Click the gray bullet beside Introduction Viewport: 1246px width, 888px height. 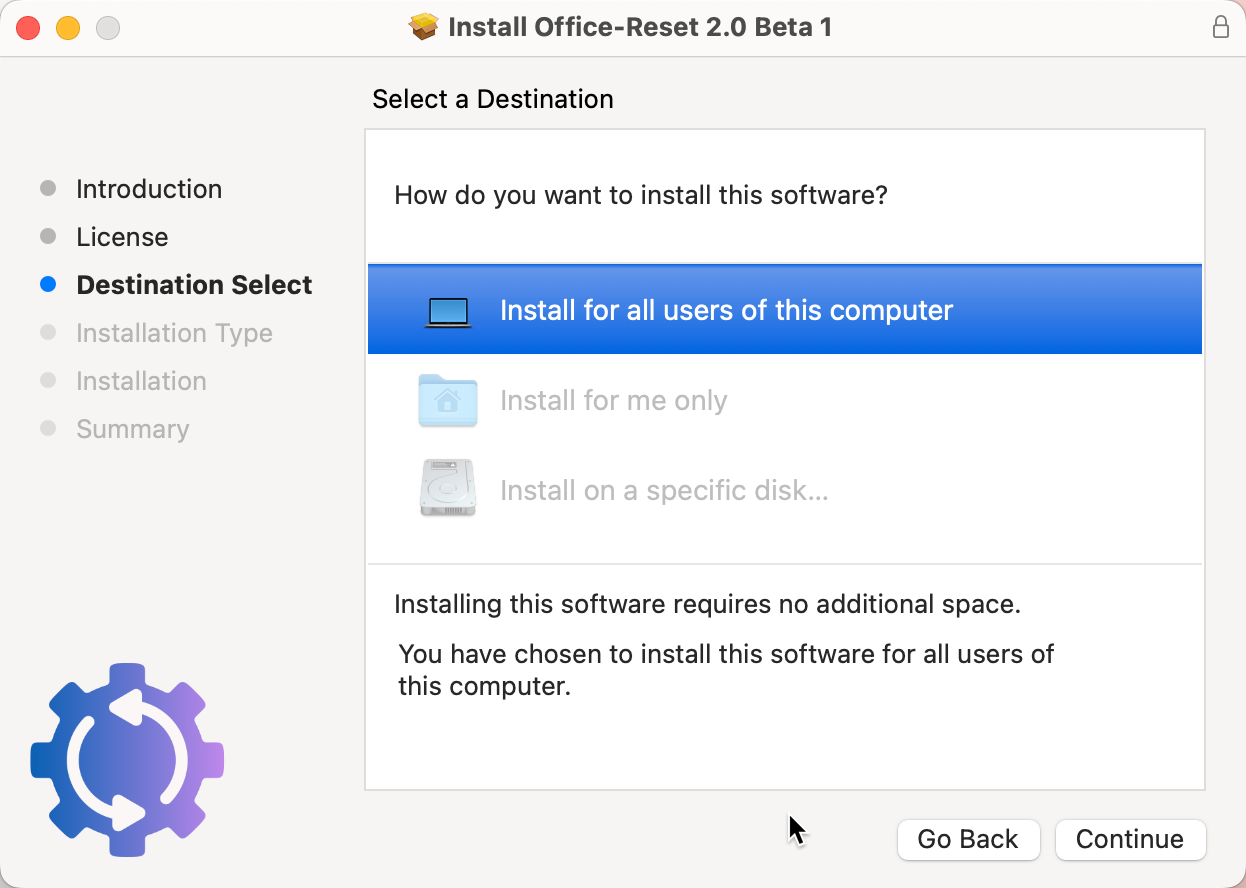[x=48, y=189]
